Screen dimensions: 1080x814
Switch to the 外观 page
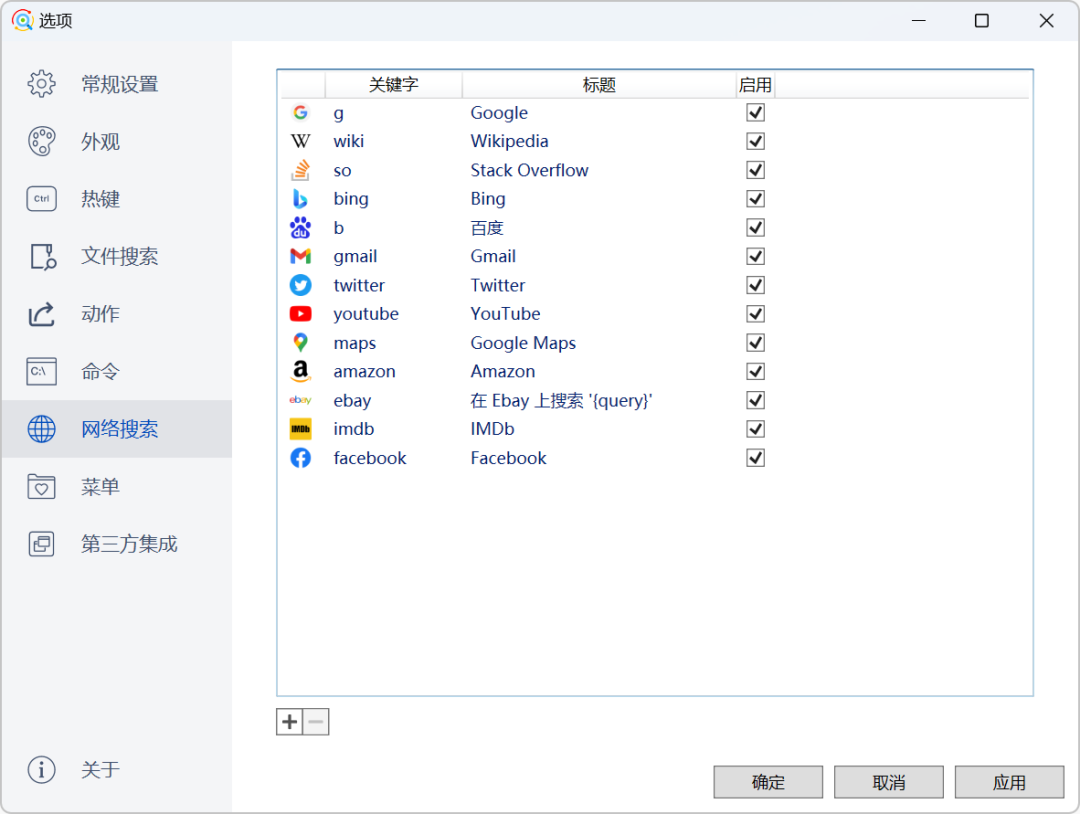click(x=117, y=141)
